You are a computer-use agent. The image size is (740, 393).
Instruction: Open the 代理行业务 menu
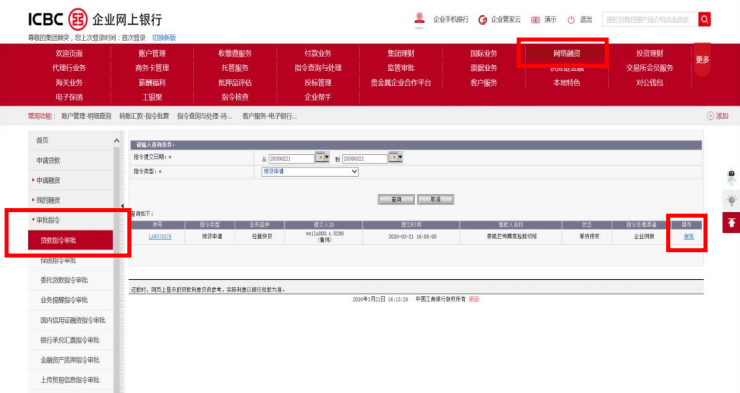click(69, 68)
